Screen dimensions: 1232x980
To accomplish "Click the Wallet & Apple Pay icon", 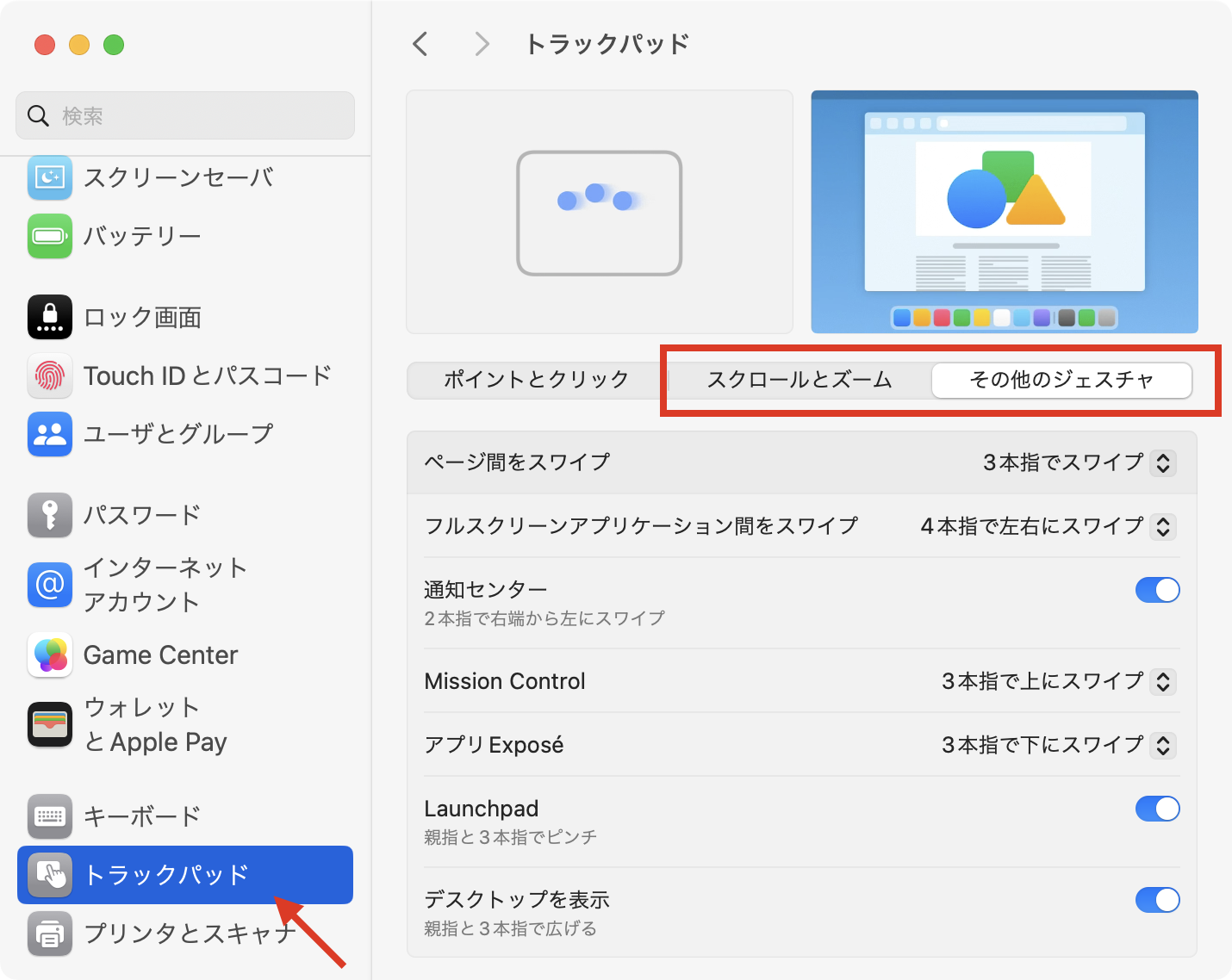I will pos(50,725).
